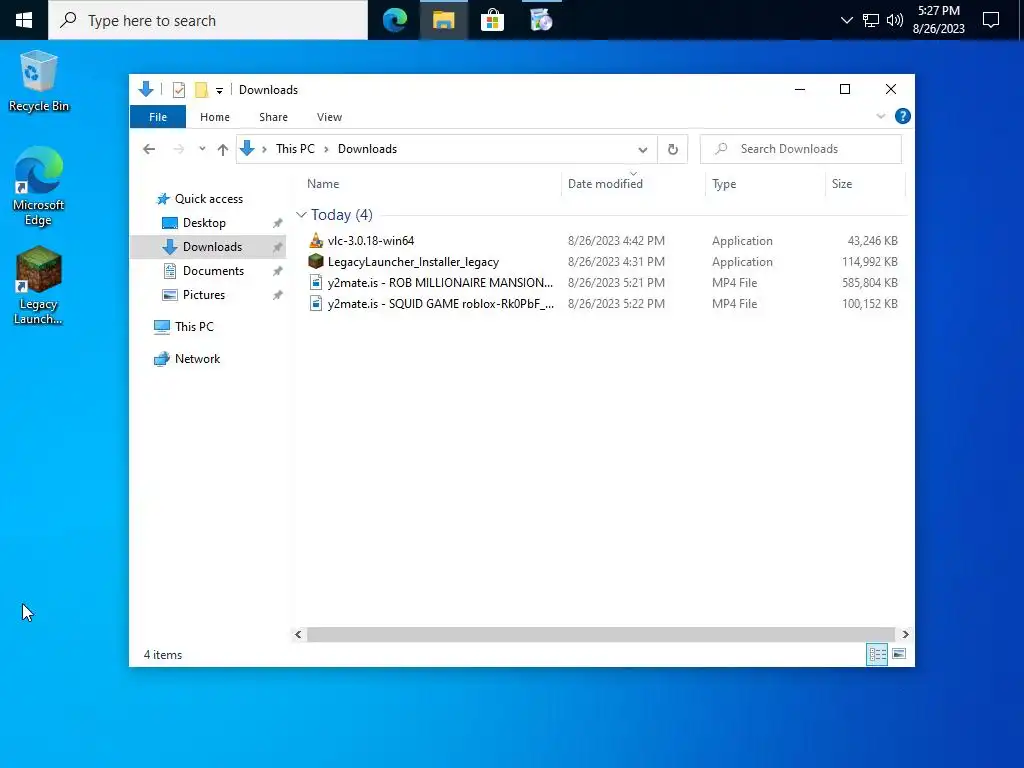1024x768 pixels.
Task: Open the File ribbon tab
Action: point(158,117)
